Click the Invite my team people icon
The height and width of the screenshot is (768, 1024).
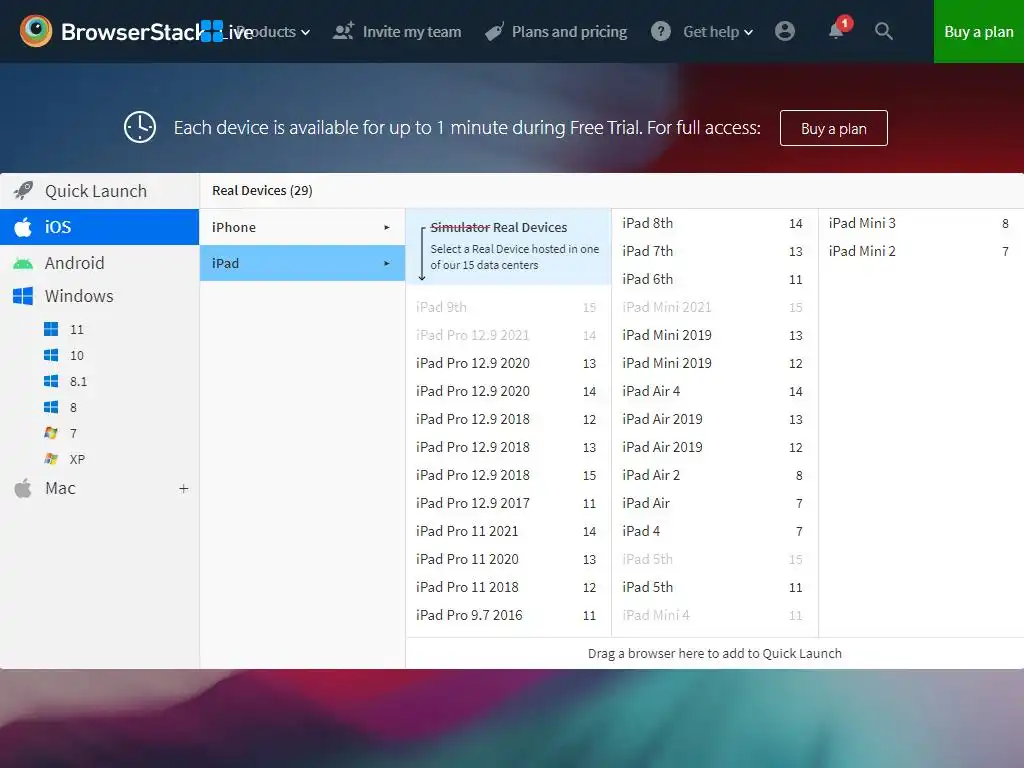coord(344,31)
